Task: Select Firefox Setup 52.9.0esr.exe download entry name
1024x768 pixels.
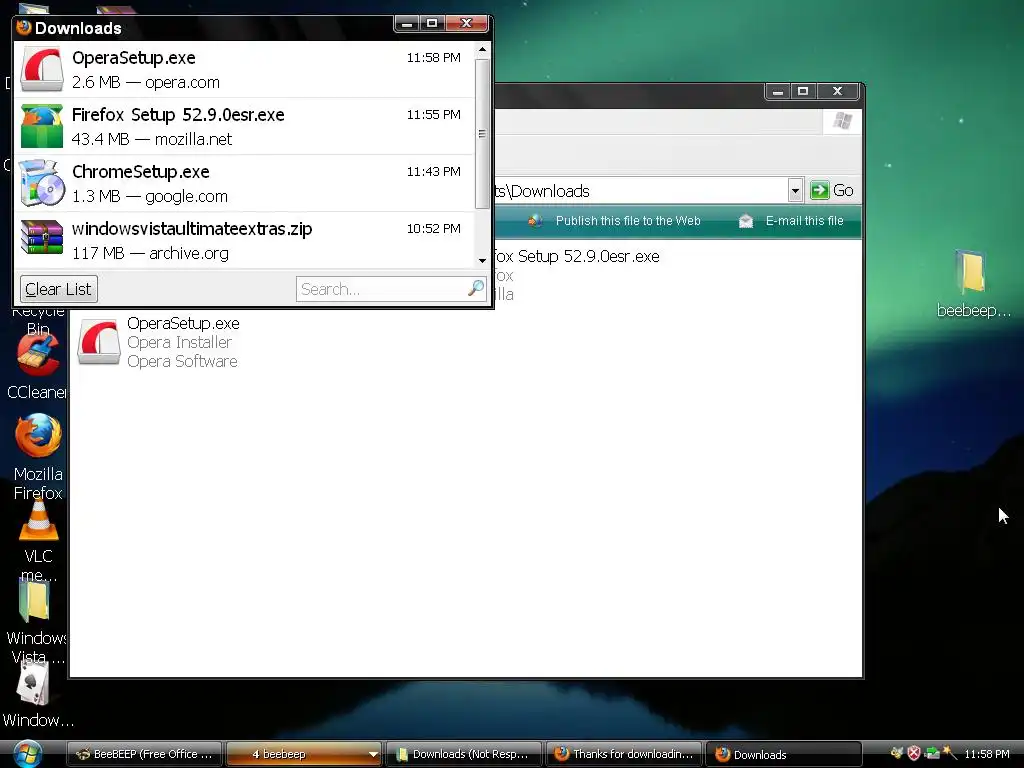Action: point(178,114)
